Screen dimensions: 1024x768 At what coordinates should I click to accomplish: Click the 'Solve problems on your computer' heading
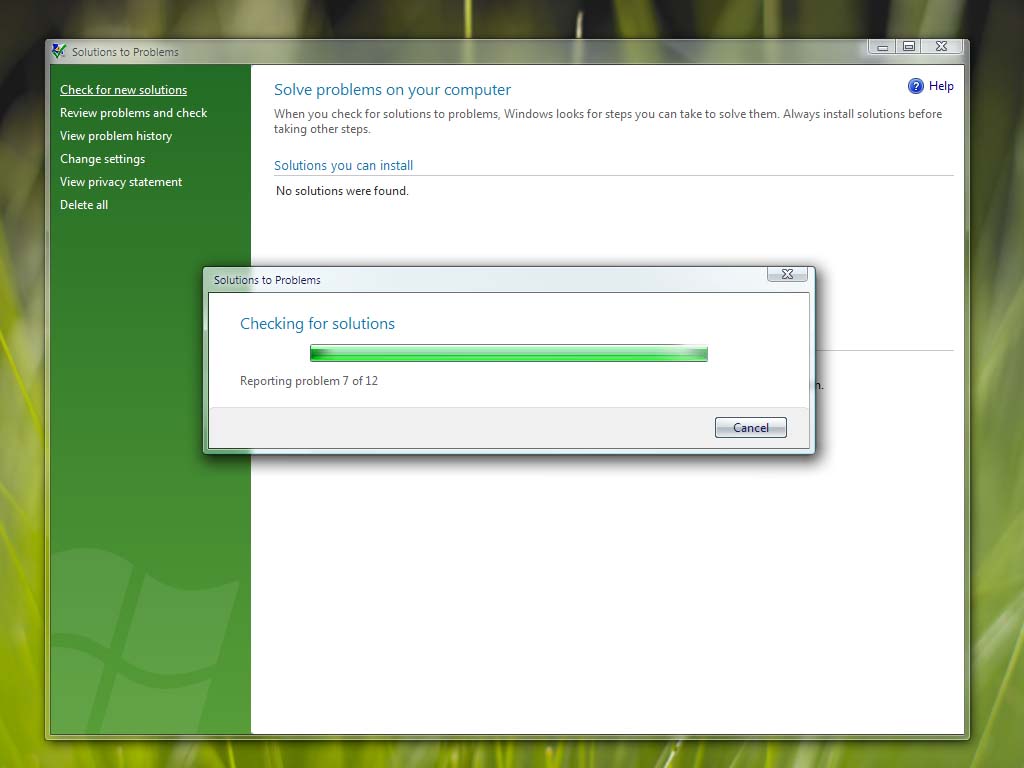[x=392, y=89]
